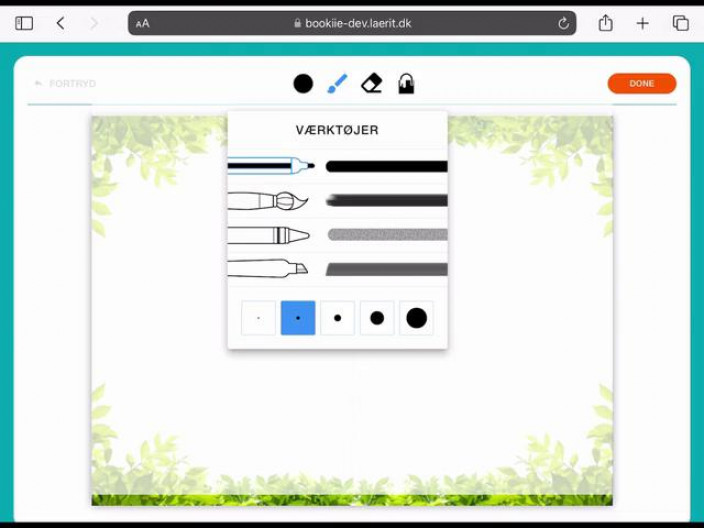Select the smallest brush size
Viewport: 704px width, 528px height.
point(258,318)
